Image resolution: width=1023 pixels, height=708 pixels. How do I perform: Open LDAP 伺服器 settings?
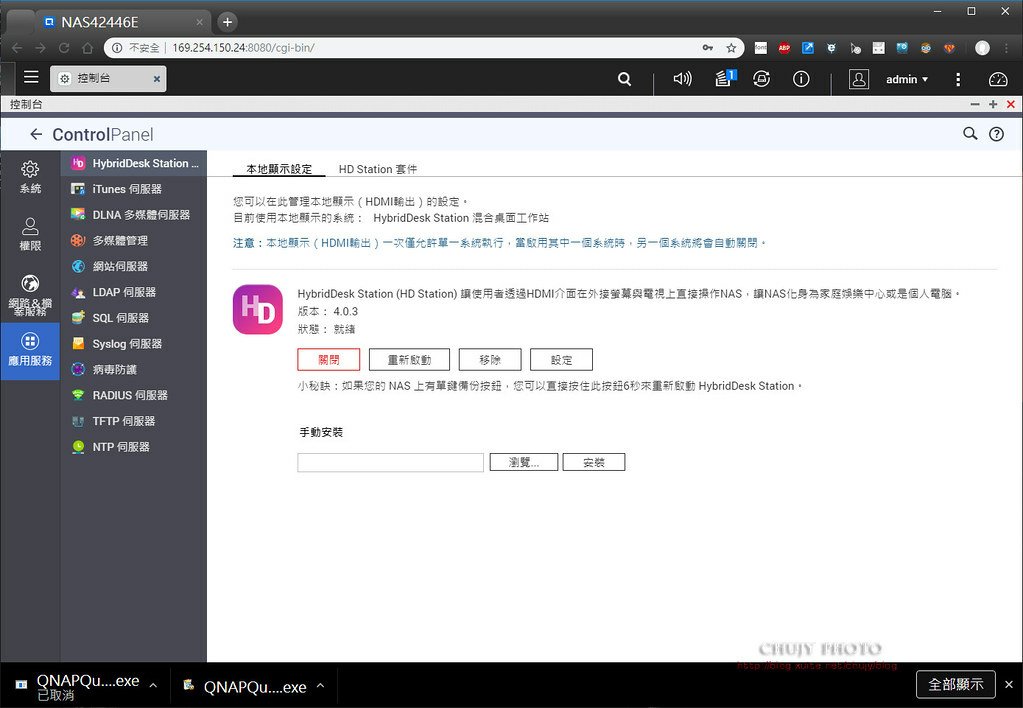[134, 292]
